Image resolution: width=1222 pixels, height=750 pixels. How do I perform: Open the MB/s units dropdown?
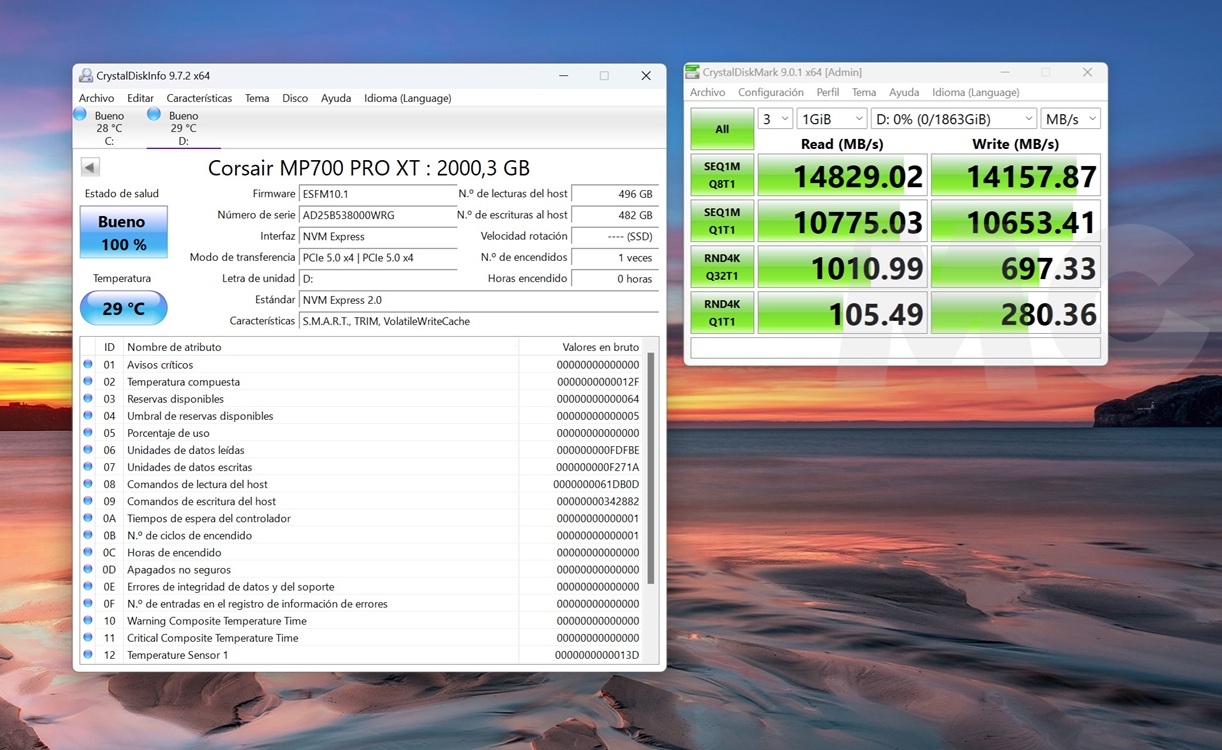click(1070, 118)
